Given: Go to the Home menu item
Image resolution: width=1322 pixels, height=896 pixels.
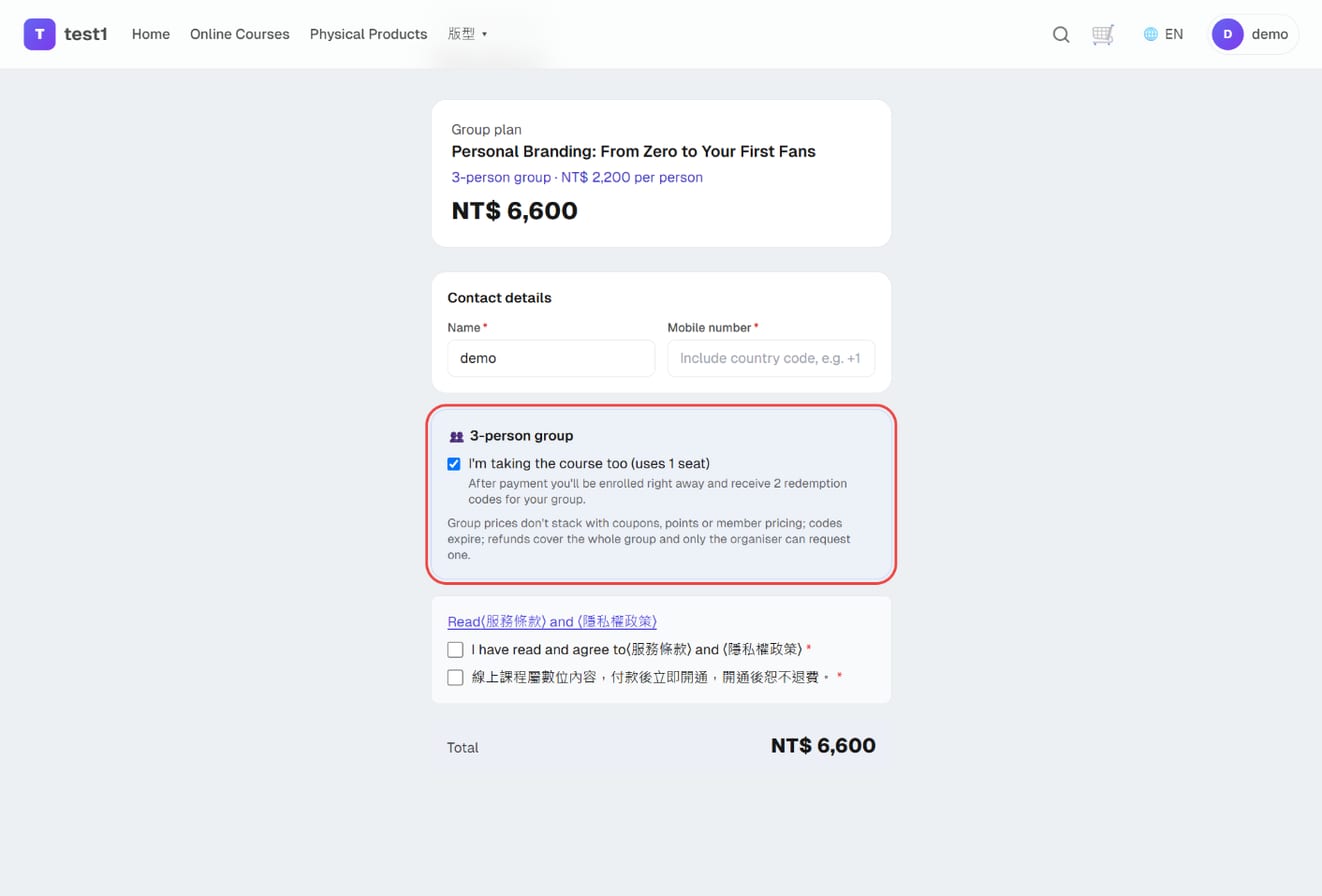Looking at the screenshot, I should 151,34.
